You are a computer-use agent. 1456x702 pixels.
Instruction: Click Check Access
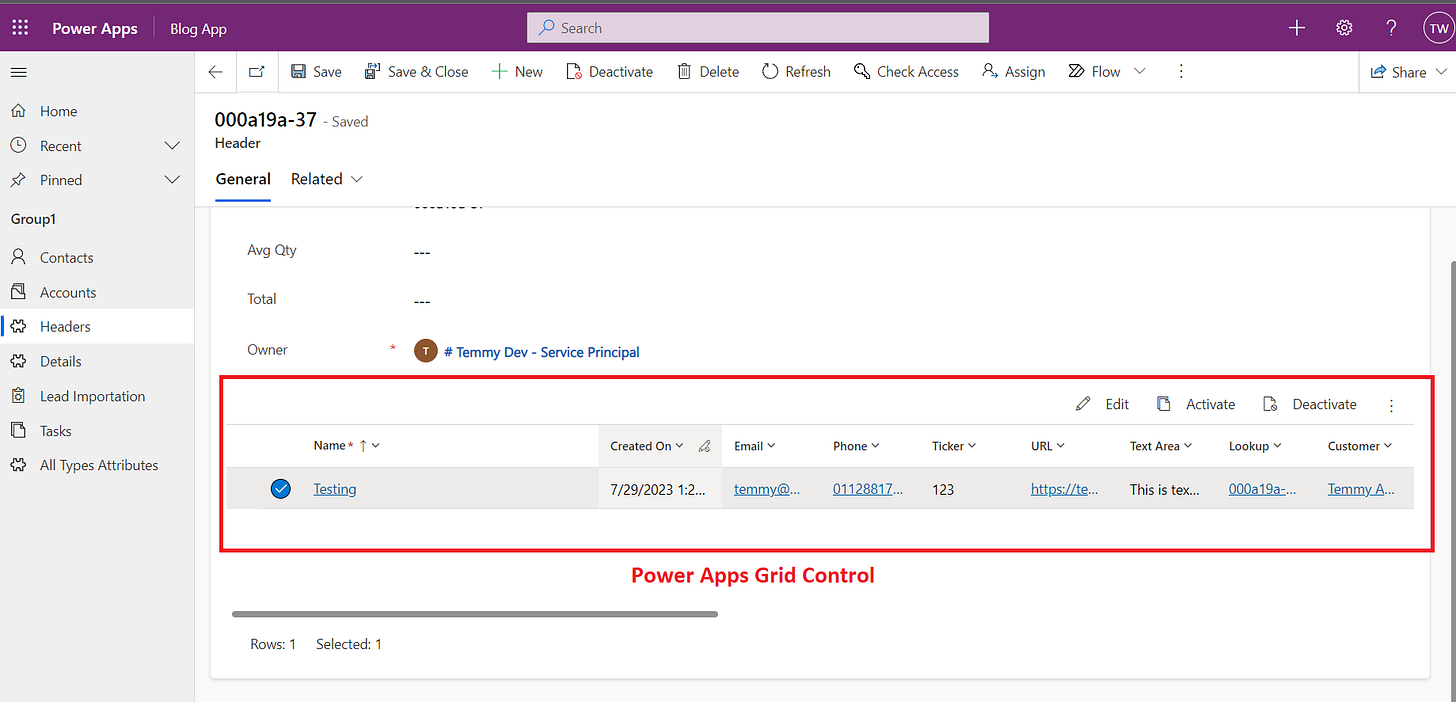pos(906,72)
